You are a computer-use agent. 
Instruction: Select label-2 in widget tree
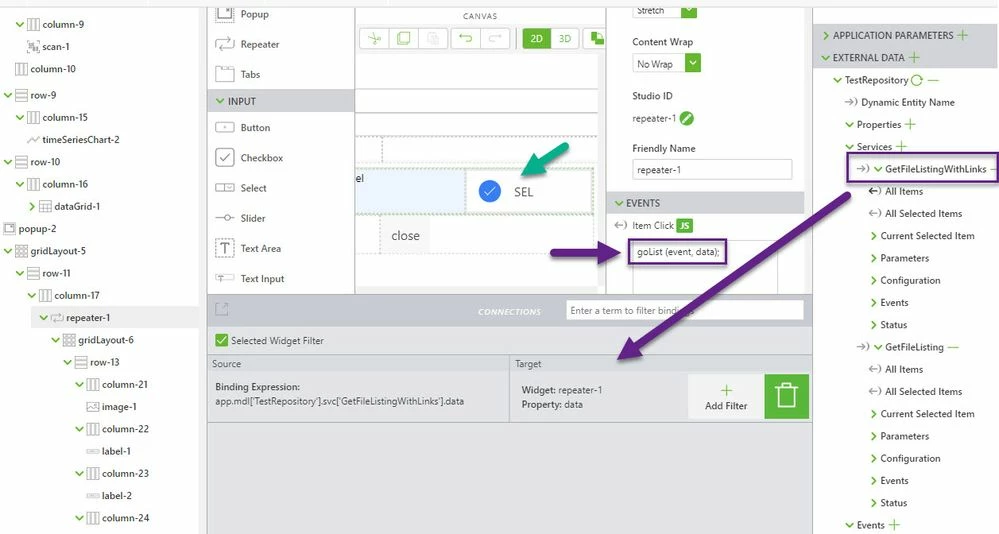pyautogui.click(x=117, y=495)
